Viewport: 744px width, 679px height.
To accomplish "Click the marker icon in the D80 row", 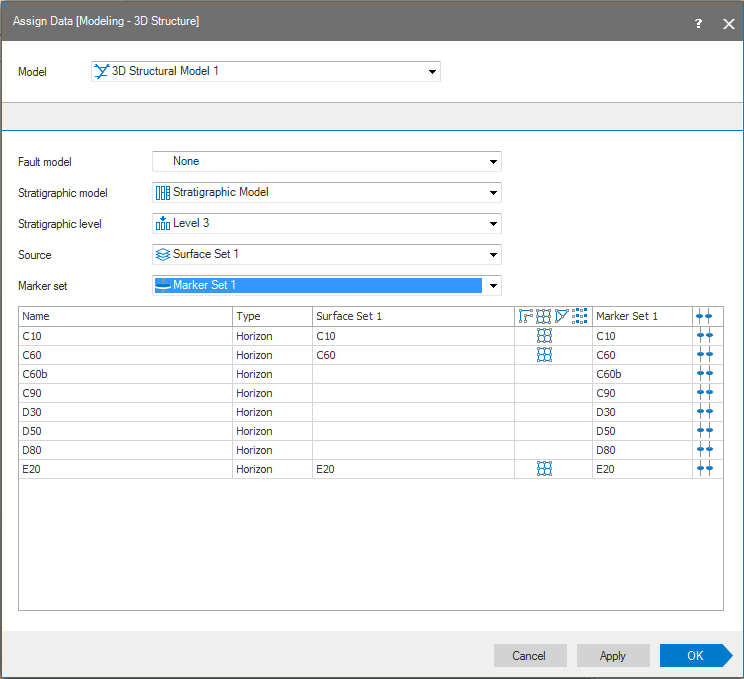I will [x=705, y=450].
